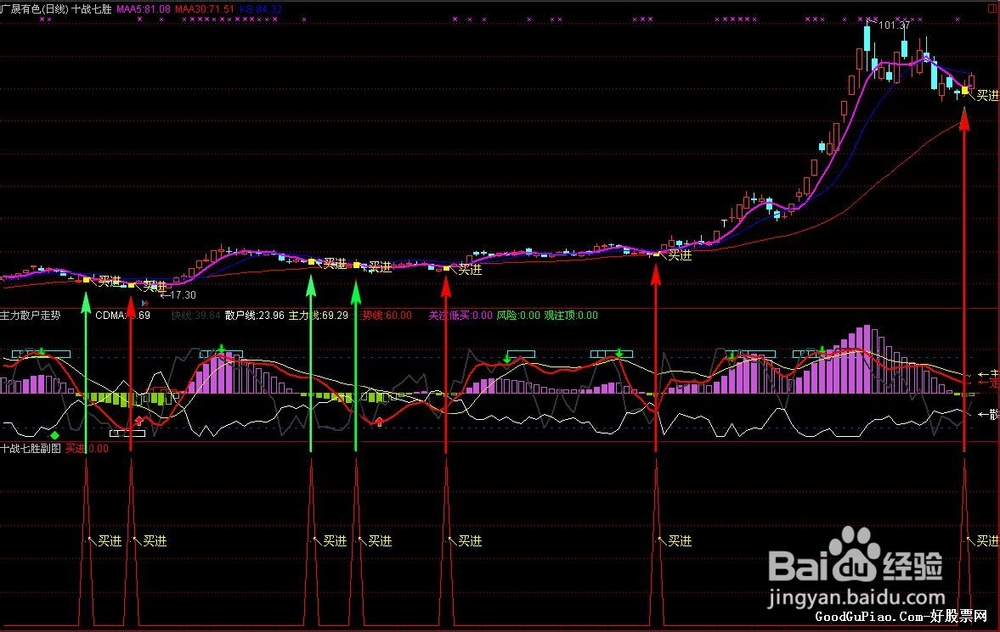Click the blue K8 value readout
The image size is (1000, 632).
260,9
